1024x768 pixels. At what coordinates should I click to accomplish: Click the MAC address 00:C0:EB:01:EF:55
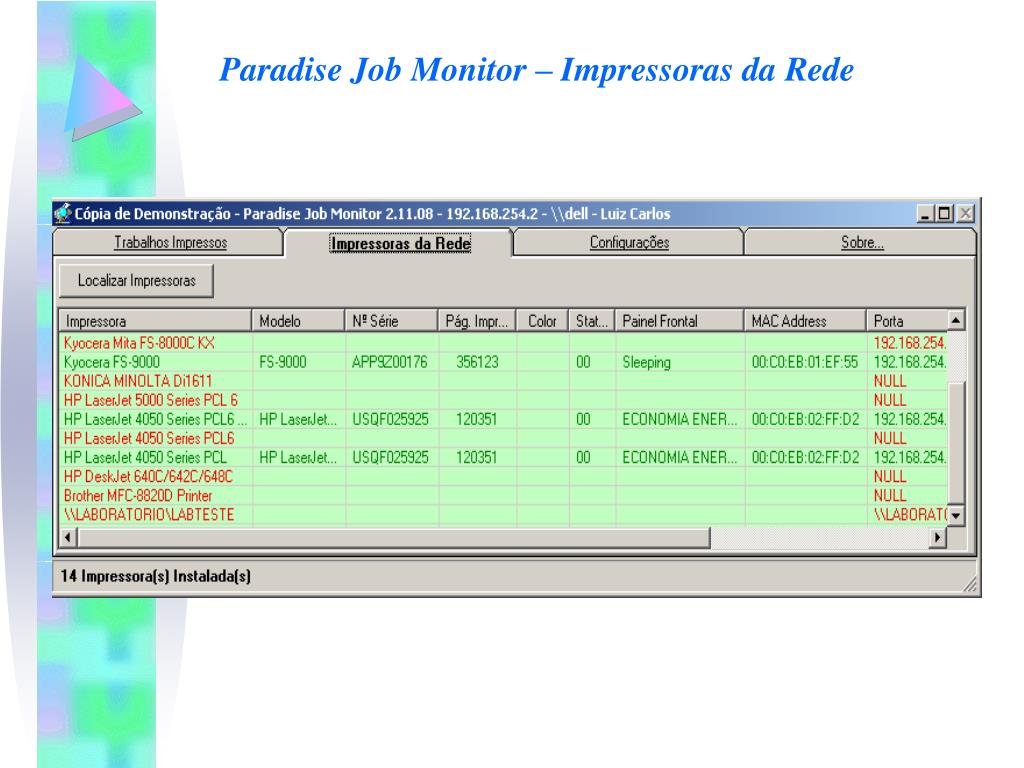805,362
